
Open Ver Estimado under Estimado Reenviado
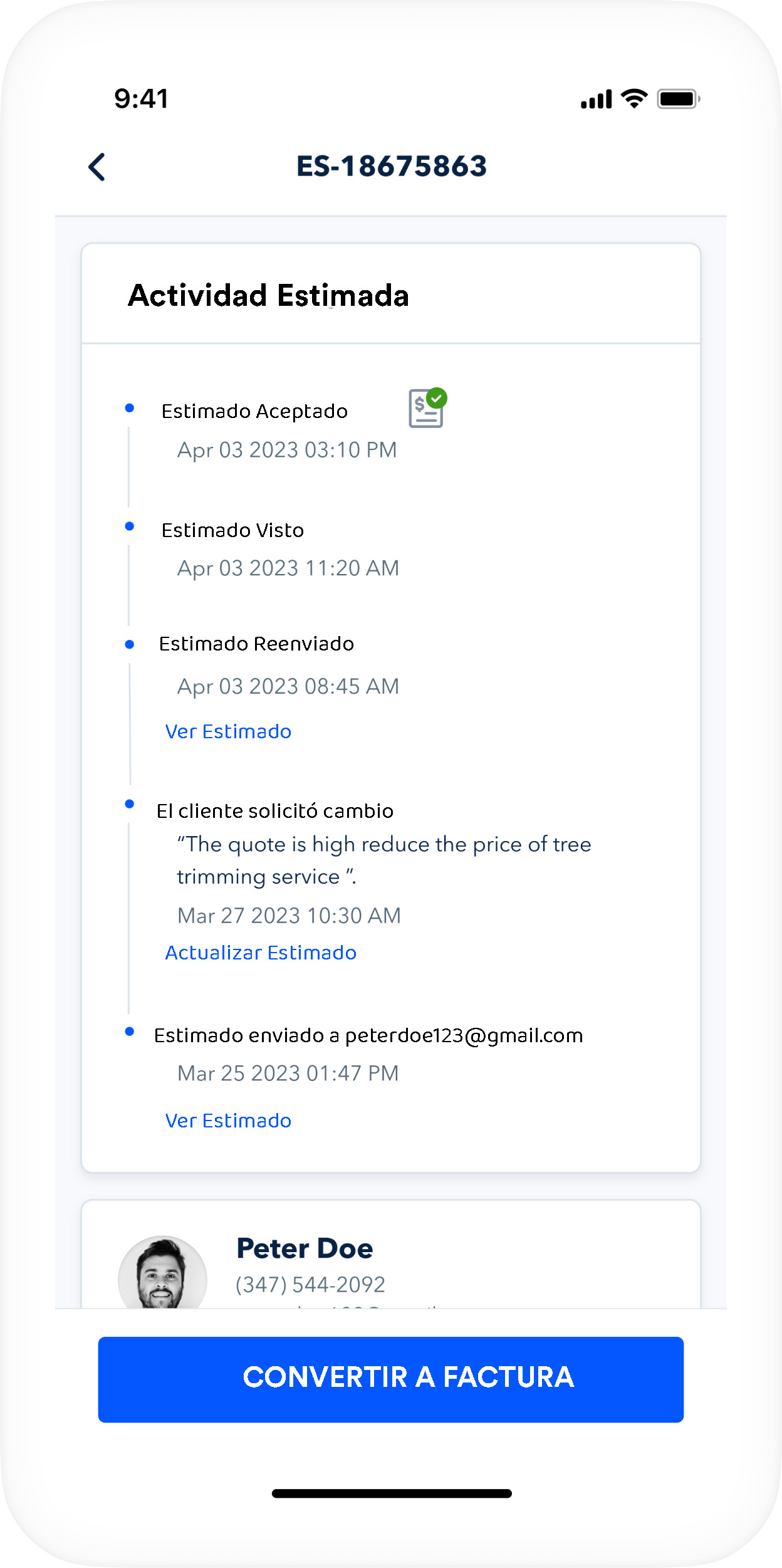pos(228,731)
